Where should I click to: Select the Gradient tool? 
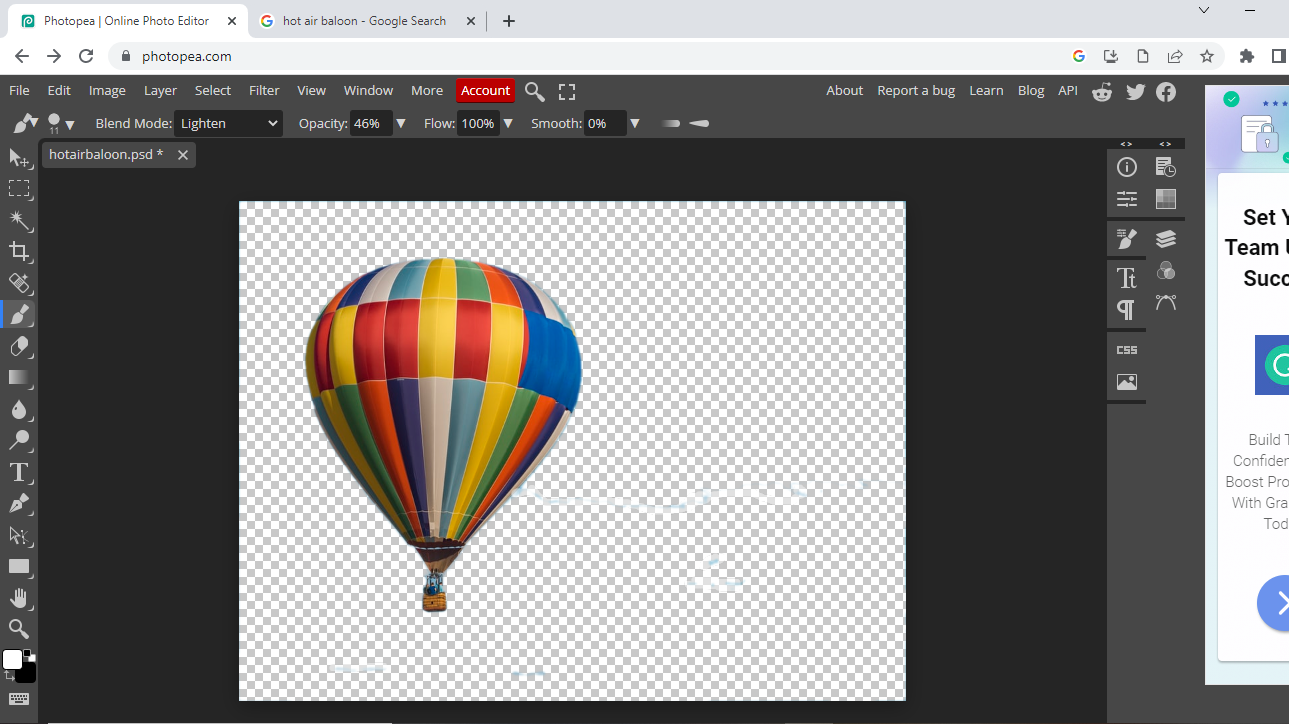click(x=19, y=377)
